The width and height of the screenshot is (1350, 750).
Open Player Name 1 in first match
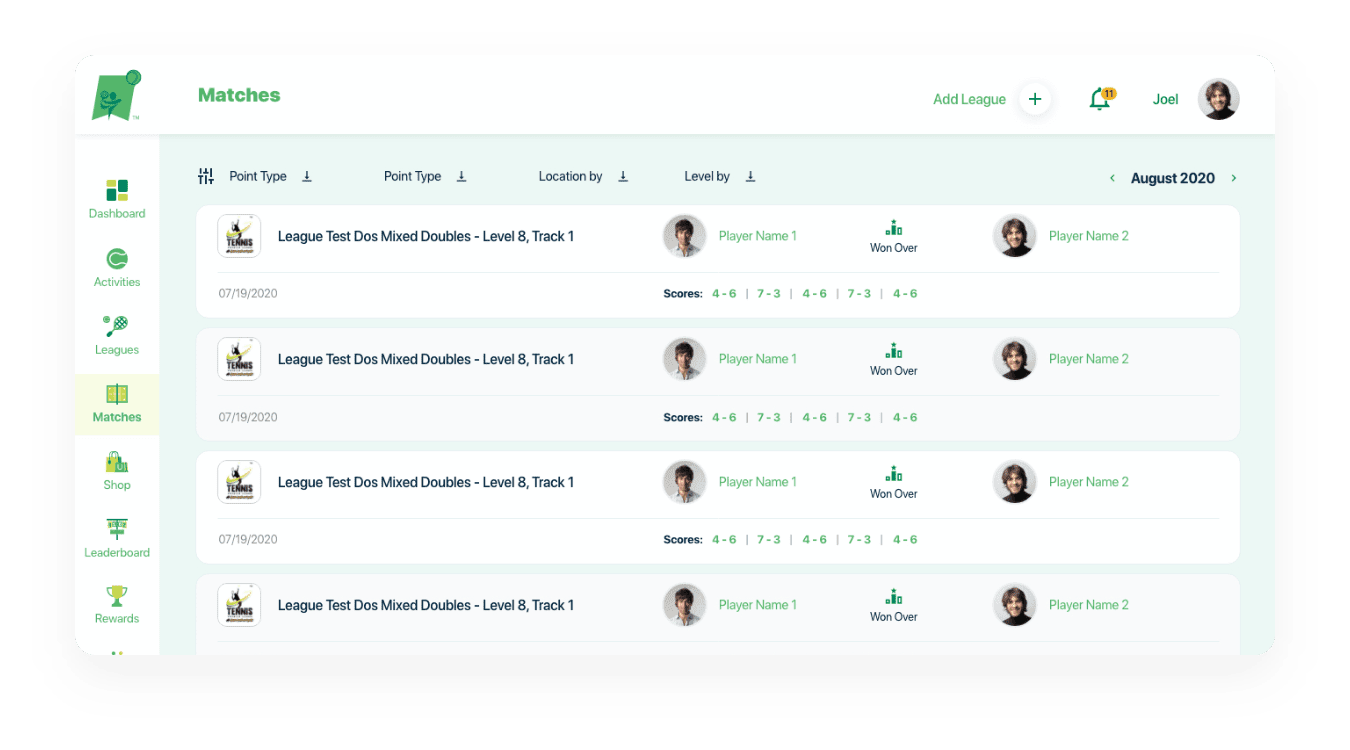tap(758, 236)
